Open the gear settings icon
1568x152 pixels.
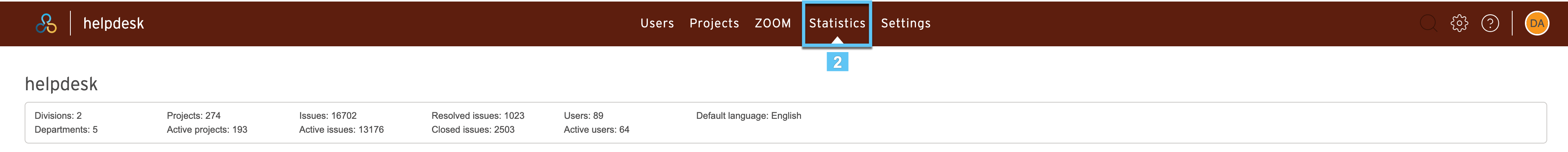(1459, 23)
